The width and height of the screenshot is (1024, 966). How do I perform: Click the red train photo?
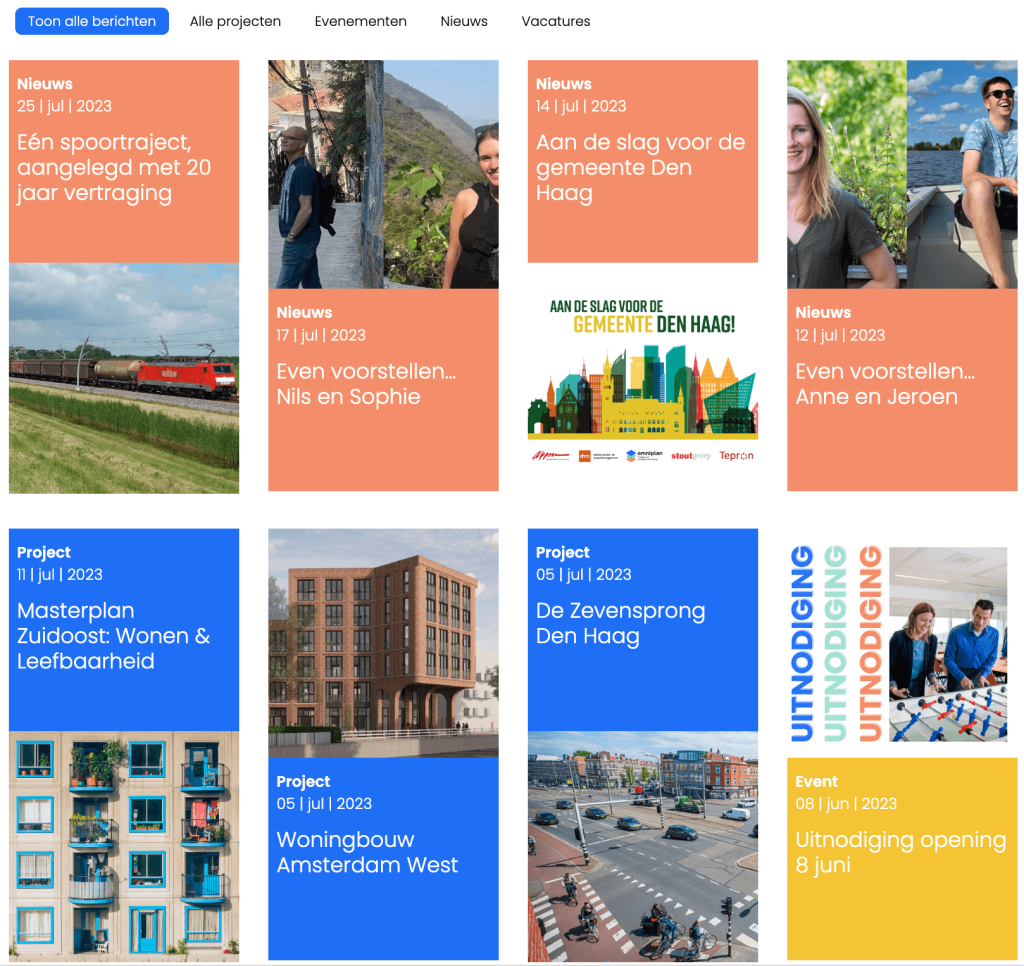pos(123,378)
